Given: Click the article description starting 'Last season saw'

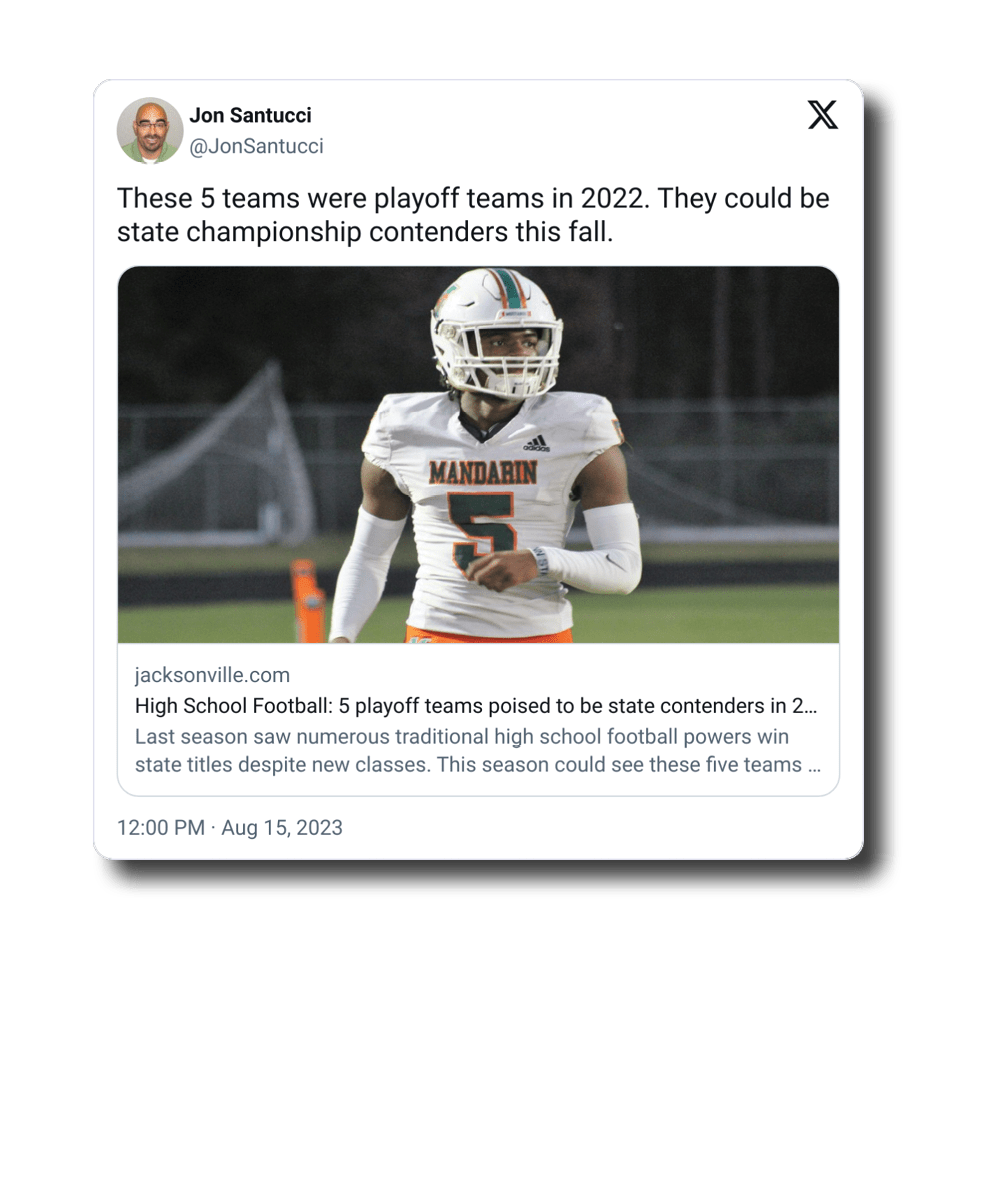Looking at the screenshot, I should tap(477, 751).
